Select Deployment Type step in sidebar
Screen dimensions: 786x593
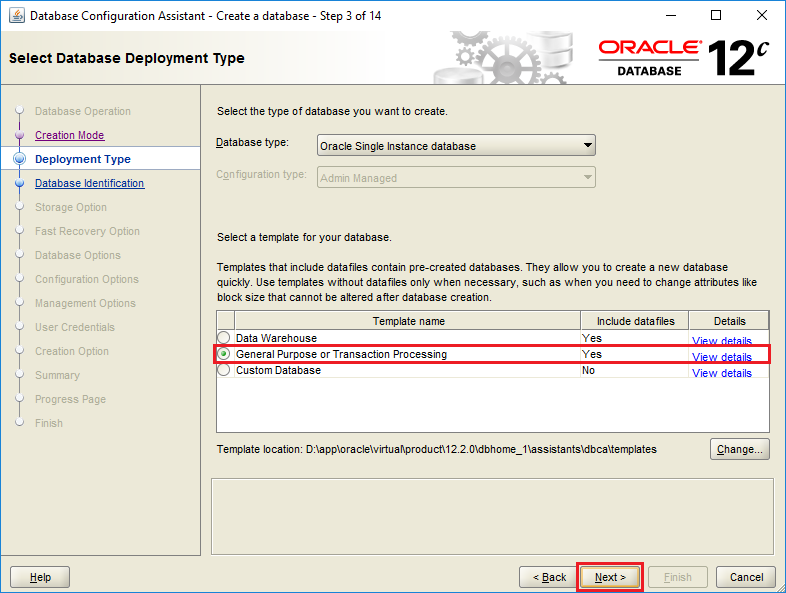tap(83, 159)
